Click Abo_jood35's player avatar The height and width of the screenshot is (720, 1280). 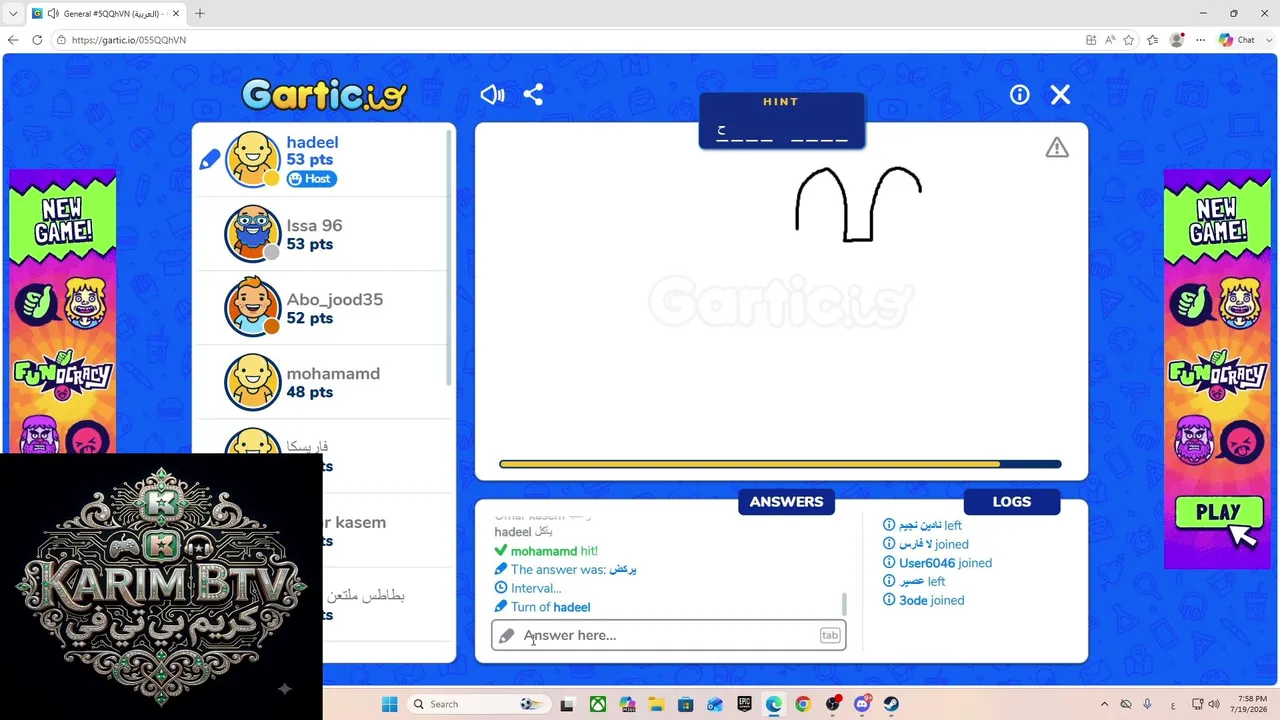click(x=252, y=308)
